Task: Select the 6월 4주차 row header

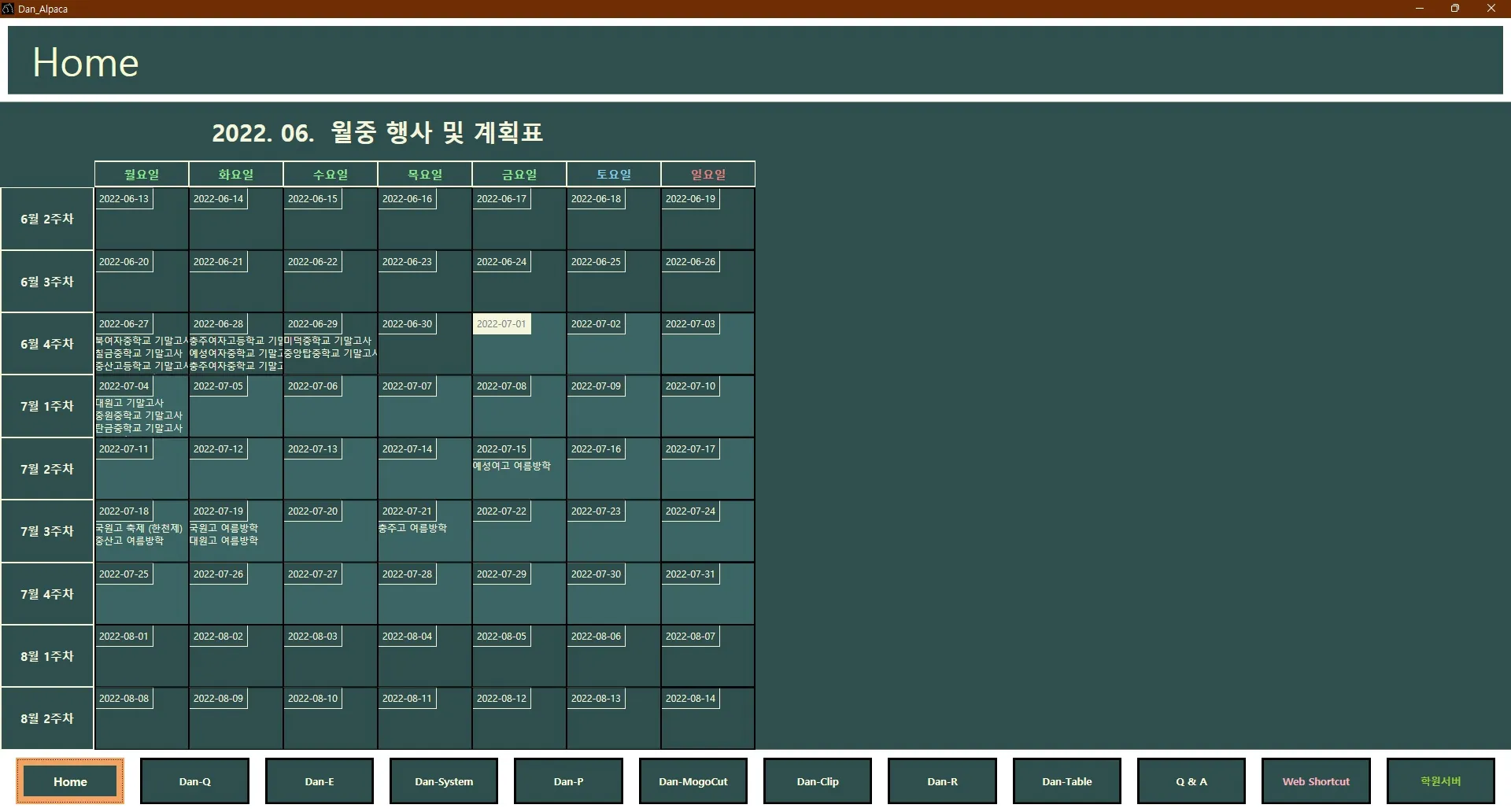Action: pyautogui.click(x=47, y=344)
